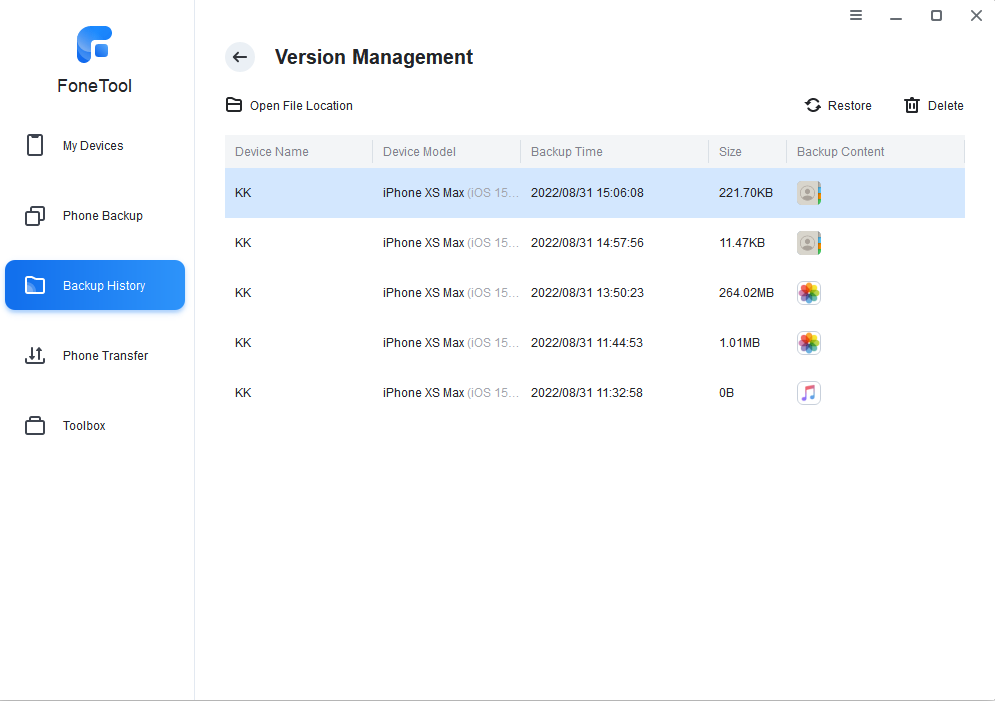Click KK name in the 221.70KB row
The image size is (995, 701).
click(x=243, y=193)
